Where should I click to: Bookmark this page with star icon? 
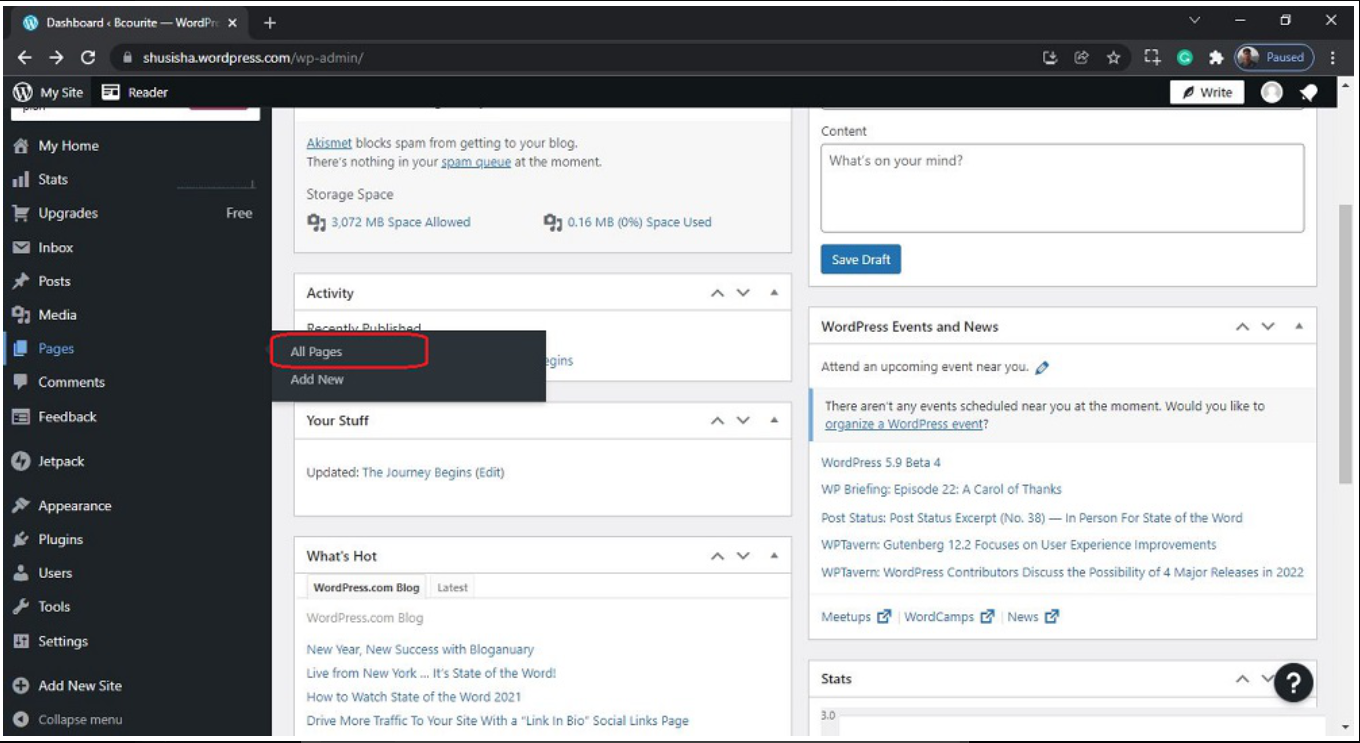point(1113,58)
